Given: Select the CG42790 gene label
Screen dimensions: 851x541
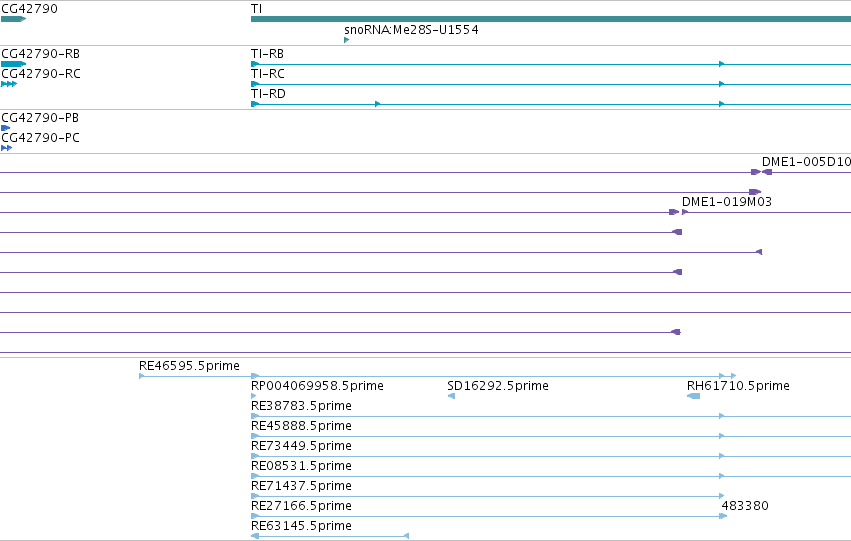Looking at the screenshot, I should pos(29,9).
